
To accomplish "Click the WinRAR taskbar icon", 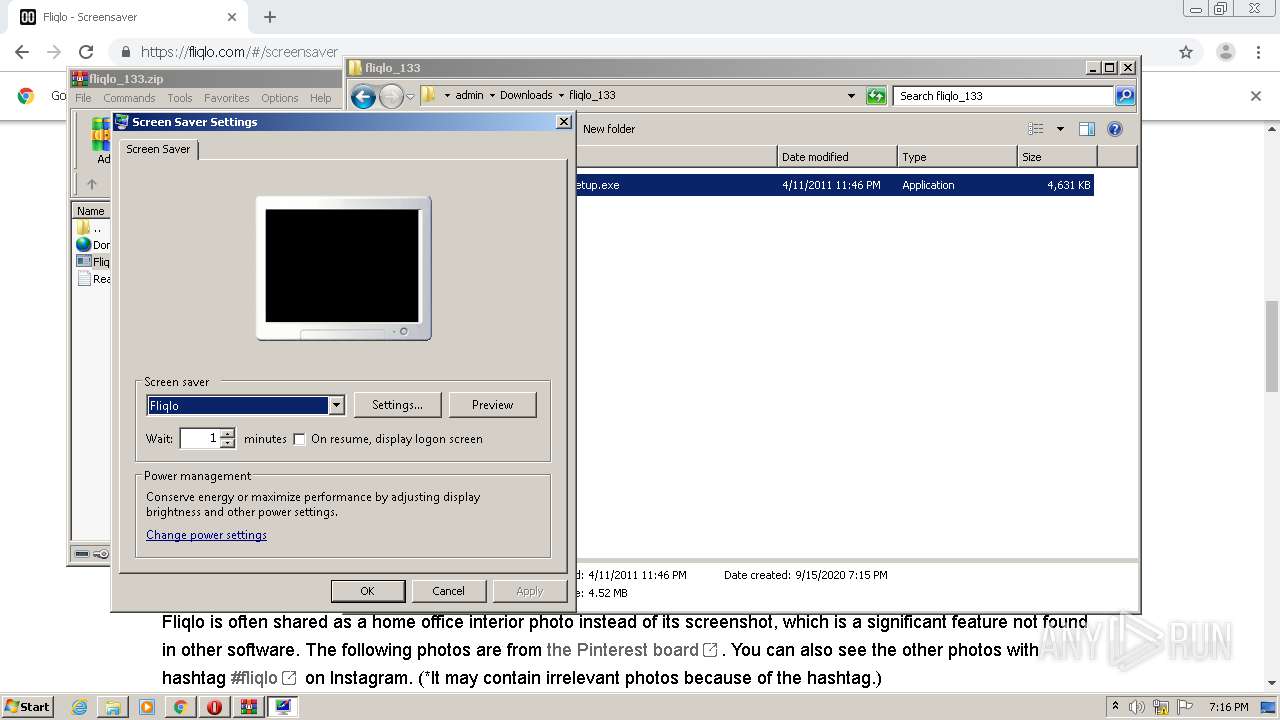I will point(248,707).
